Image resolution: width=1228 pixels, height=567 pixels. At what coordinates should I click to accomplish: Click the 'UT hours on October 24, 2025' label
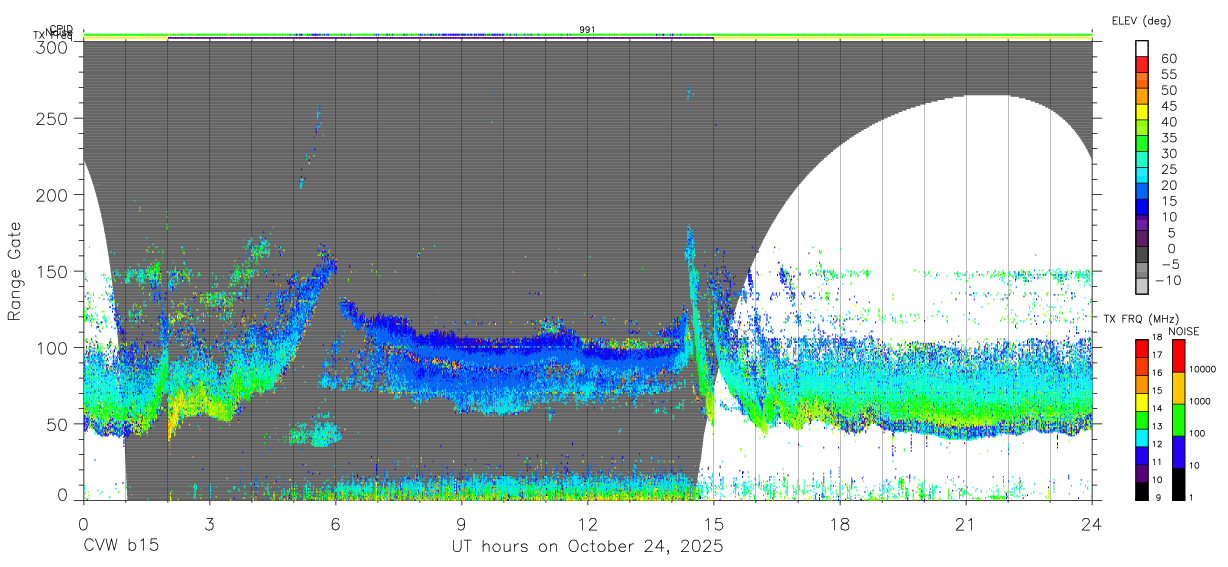pyautogui.click(x=587, y=547)
